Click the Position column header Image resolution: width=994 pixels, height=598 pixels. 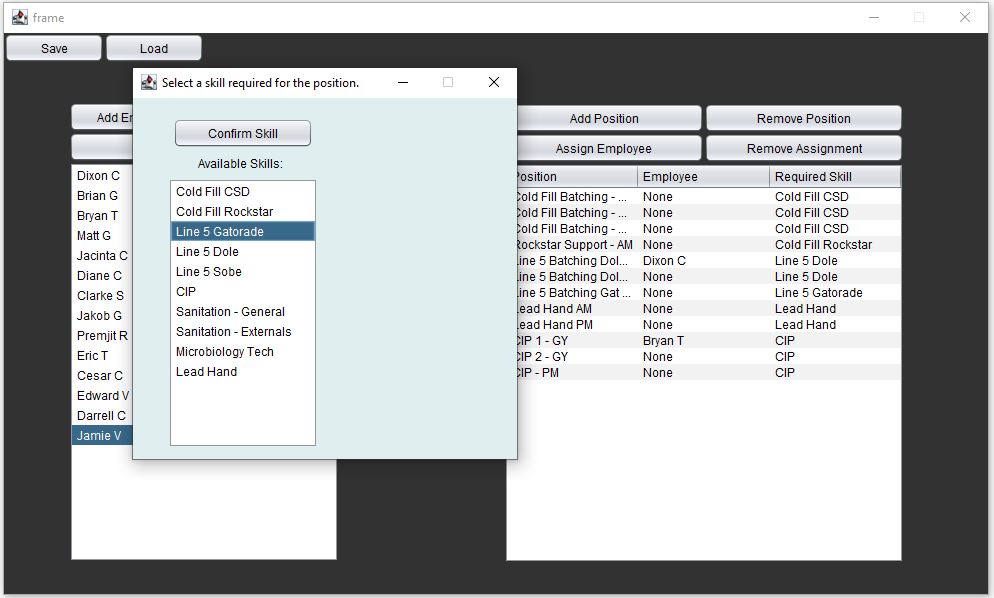(x=577, y=177)
